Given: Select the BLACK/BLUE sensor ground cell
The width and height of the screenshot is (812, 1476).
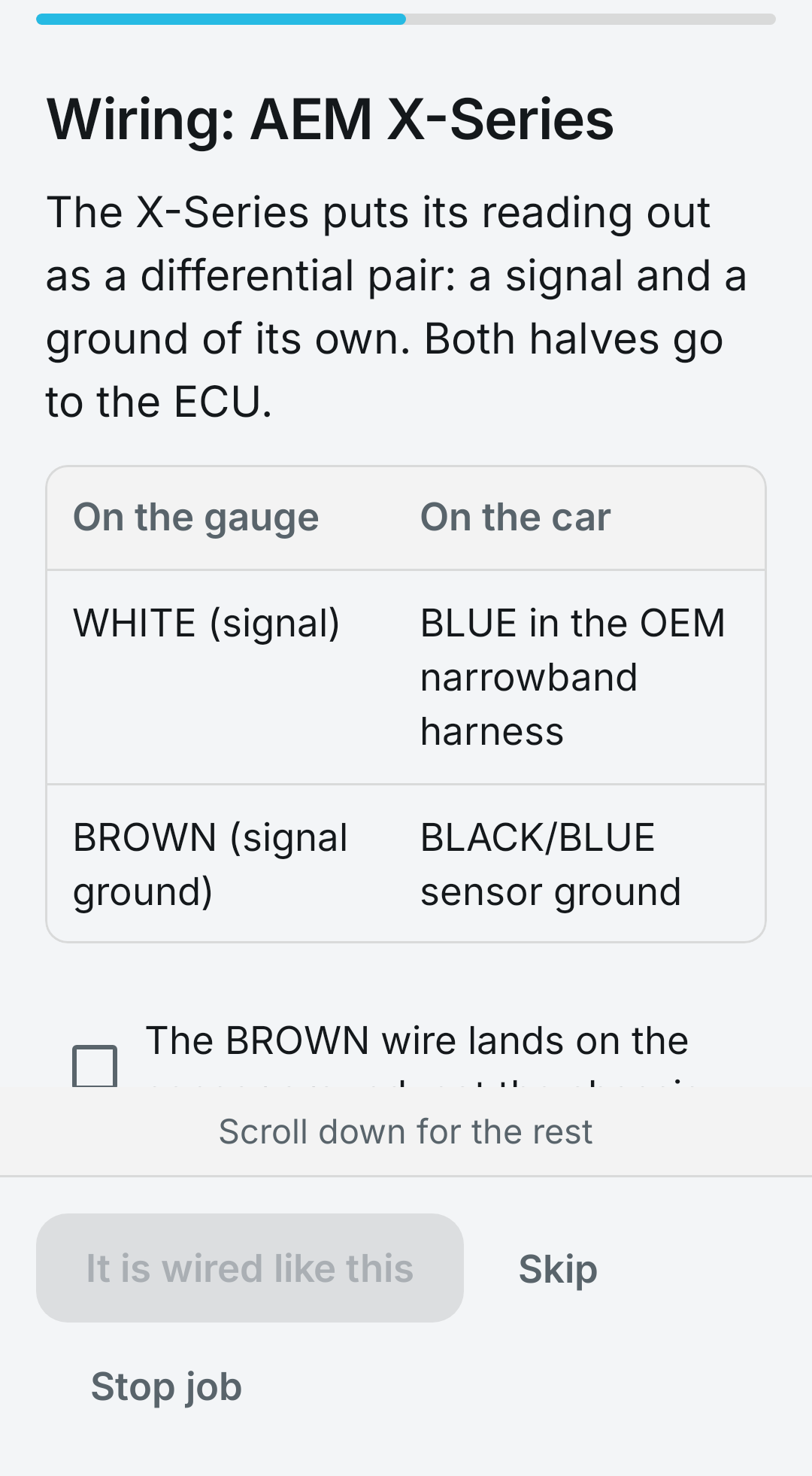Looking at the screenshot, I should click(550, 864).
